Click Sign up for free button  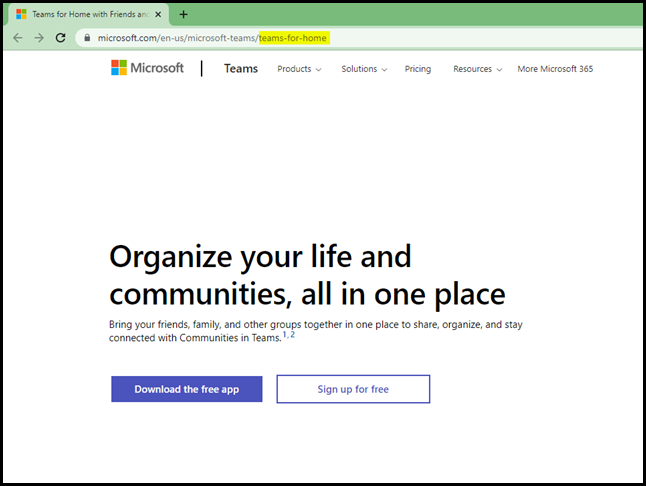click(353, 389)
